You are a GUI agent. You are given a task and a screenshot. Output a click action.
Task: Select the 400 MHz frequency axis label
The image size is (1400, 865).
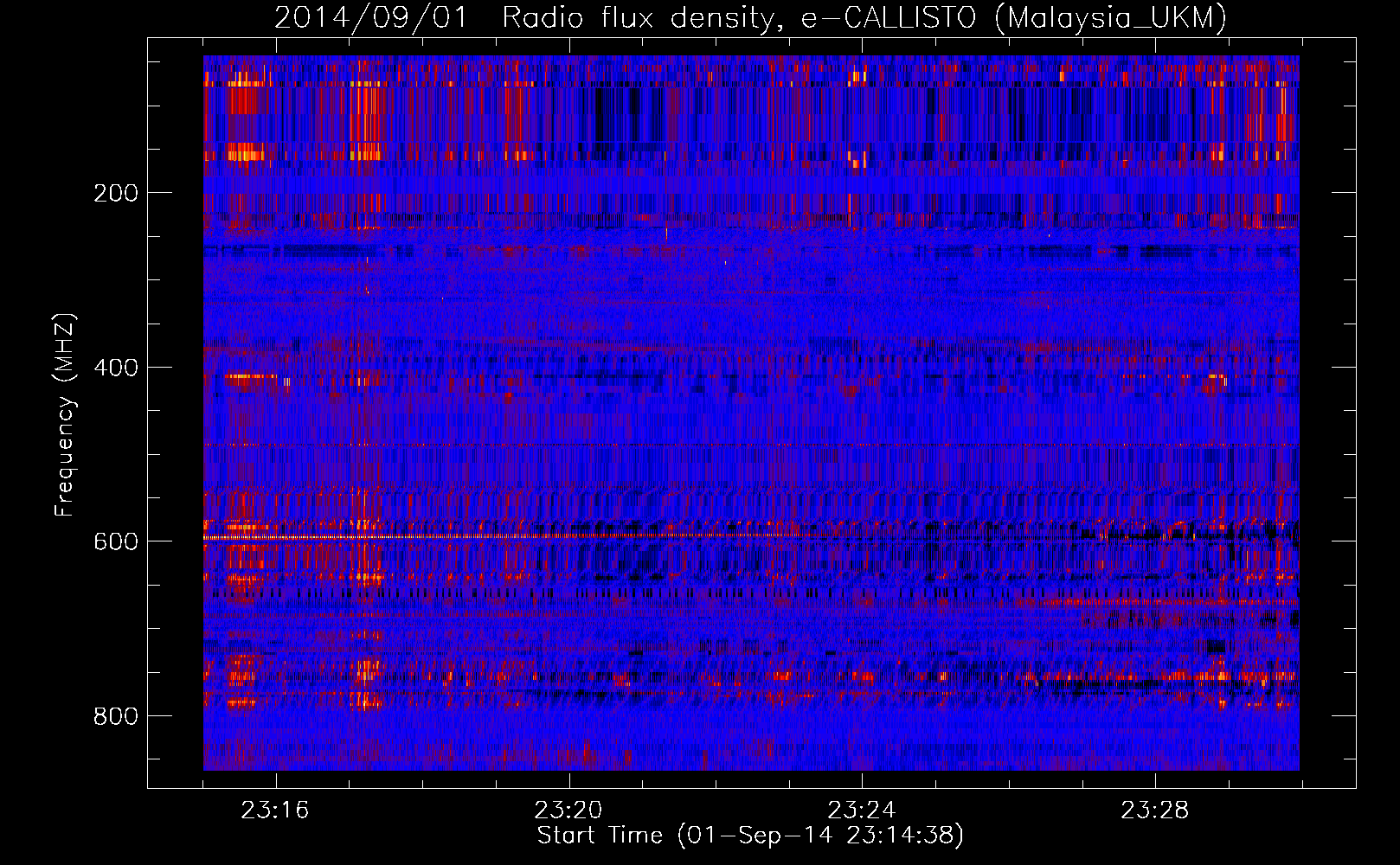(115, 368)
